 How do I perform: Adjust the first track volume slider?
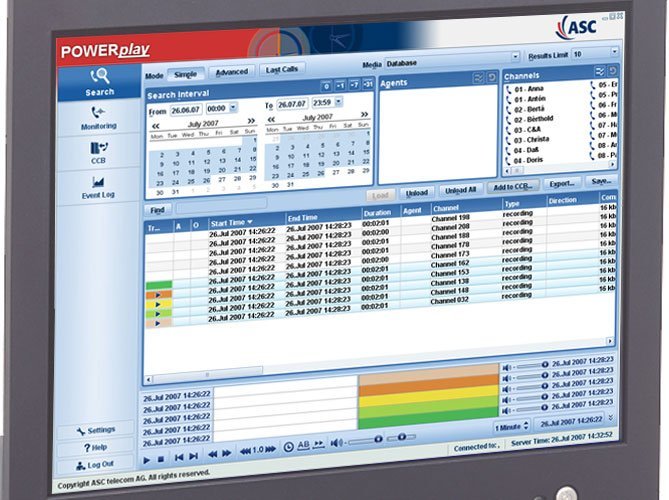[532, 366]
